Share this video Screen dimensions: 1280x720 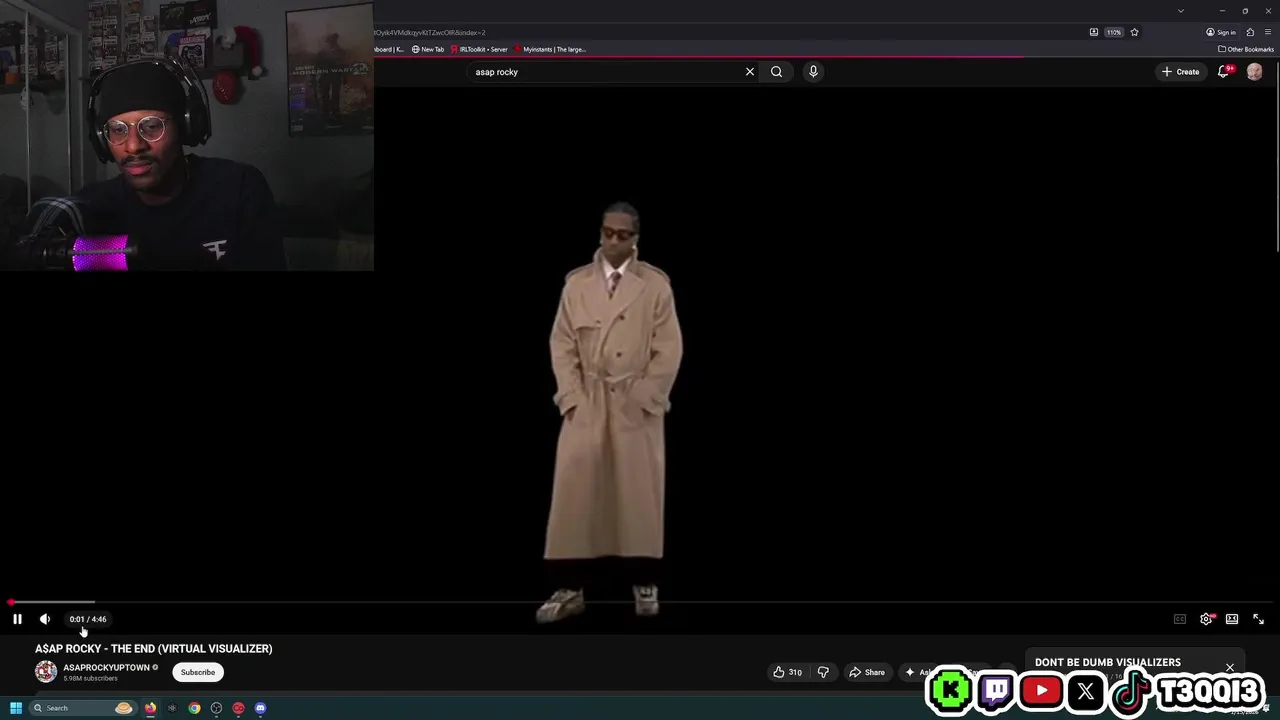867,672
